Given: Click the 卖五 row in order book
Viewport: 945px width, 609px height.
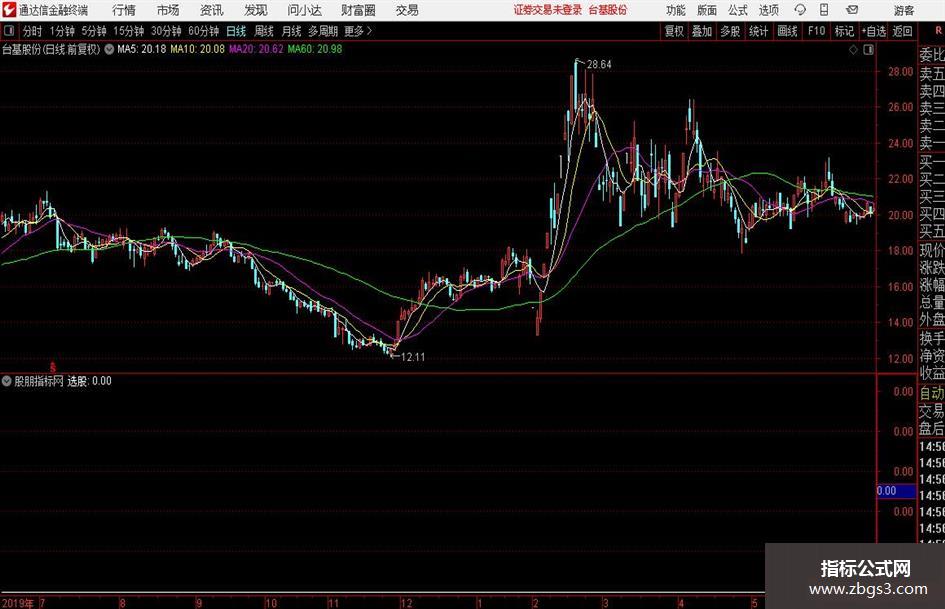Looking at the screenshot, I should tap(932, 74).
